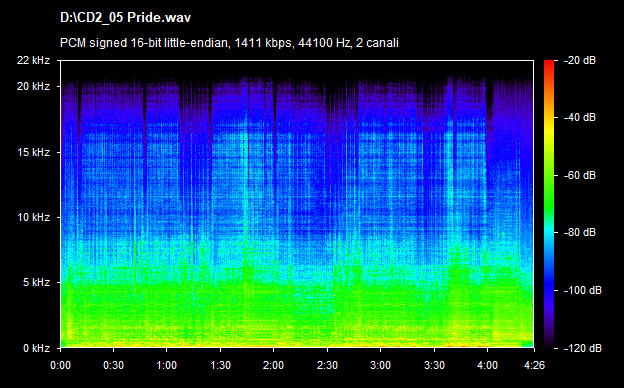This screenshot has height=388, width=624.
Task: Click the 4:26 end time label
Action: 534,365
